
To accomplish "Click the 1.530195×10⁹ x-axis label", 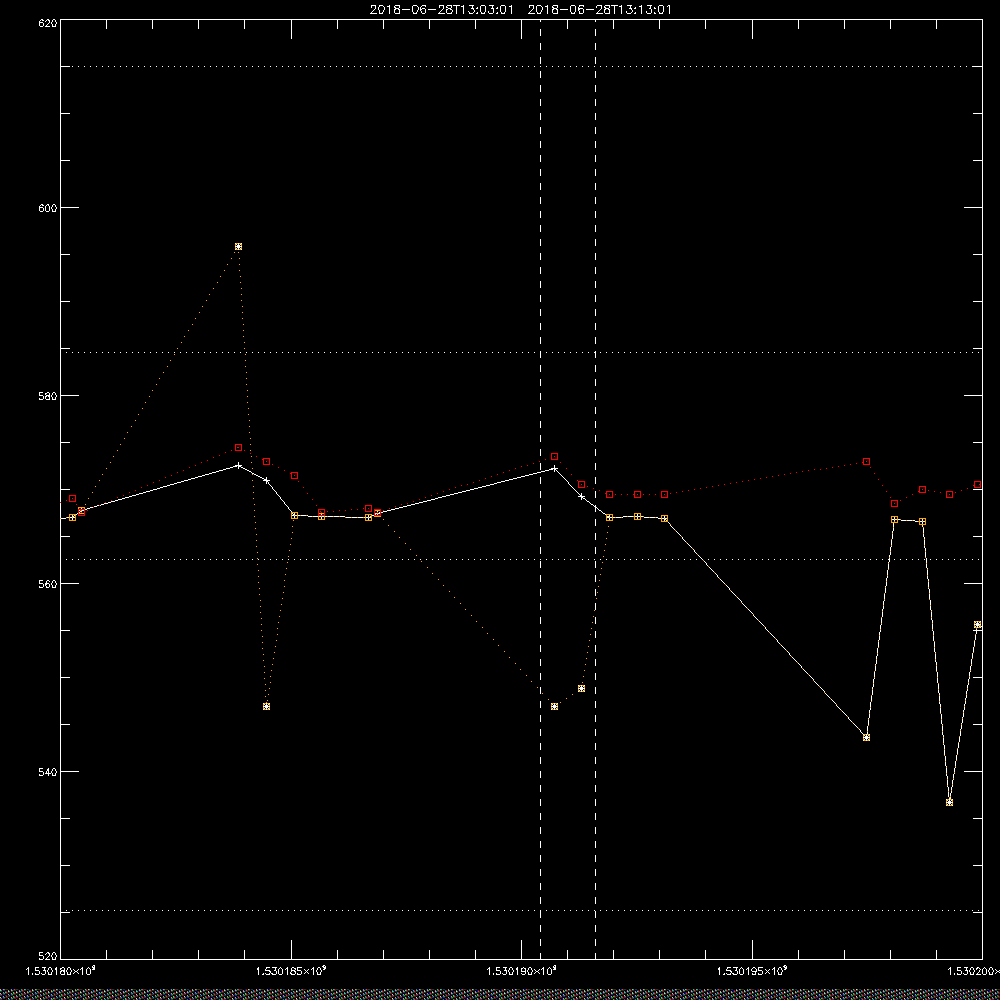I will [753, 971].
